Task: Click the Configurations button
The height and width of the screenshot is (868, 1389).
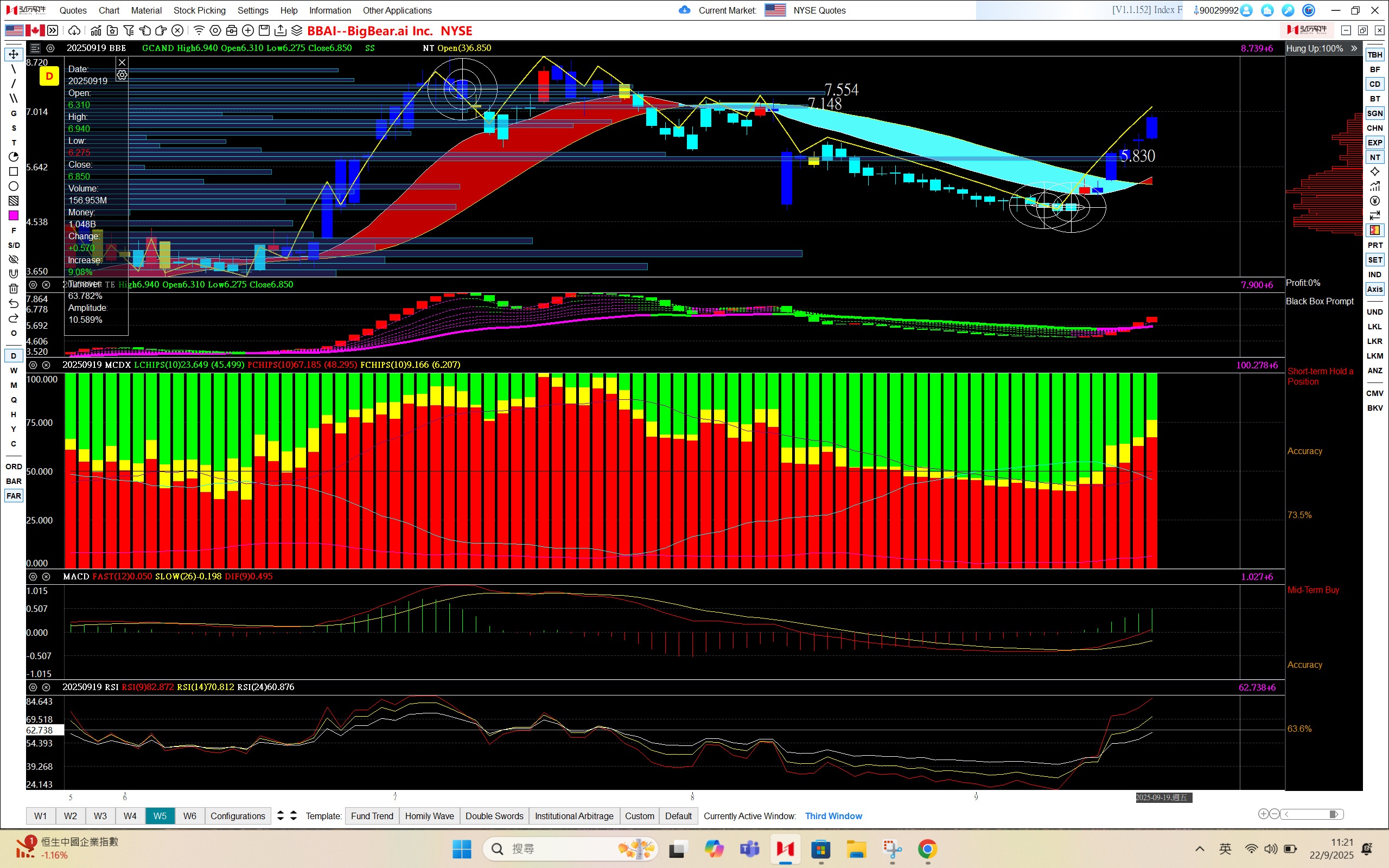Action: (238, 816)
